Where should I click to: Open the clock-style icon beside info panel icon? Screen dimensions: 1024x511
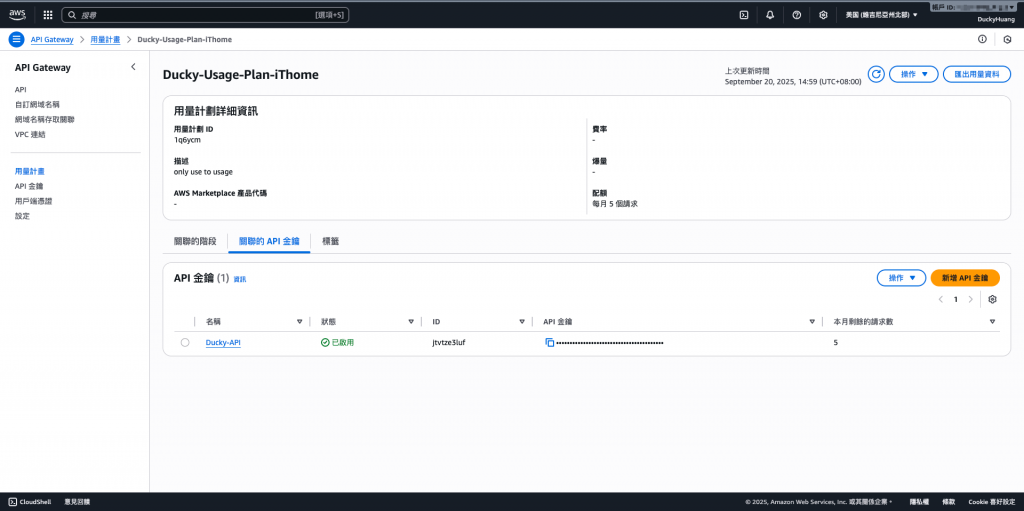(x=1007, y=39)
